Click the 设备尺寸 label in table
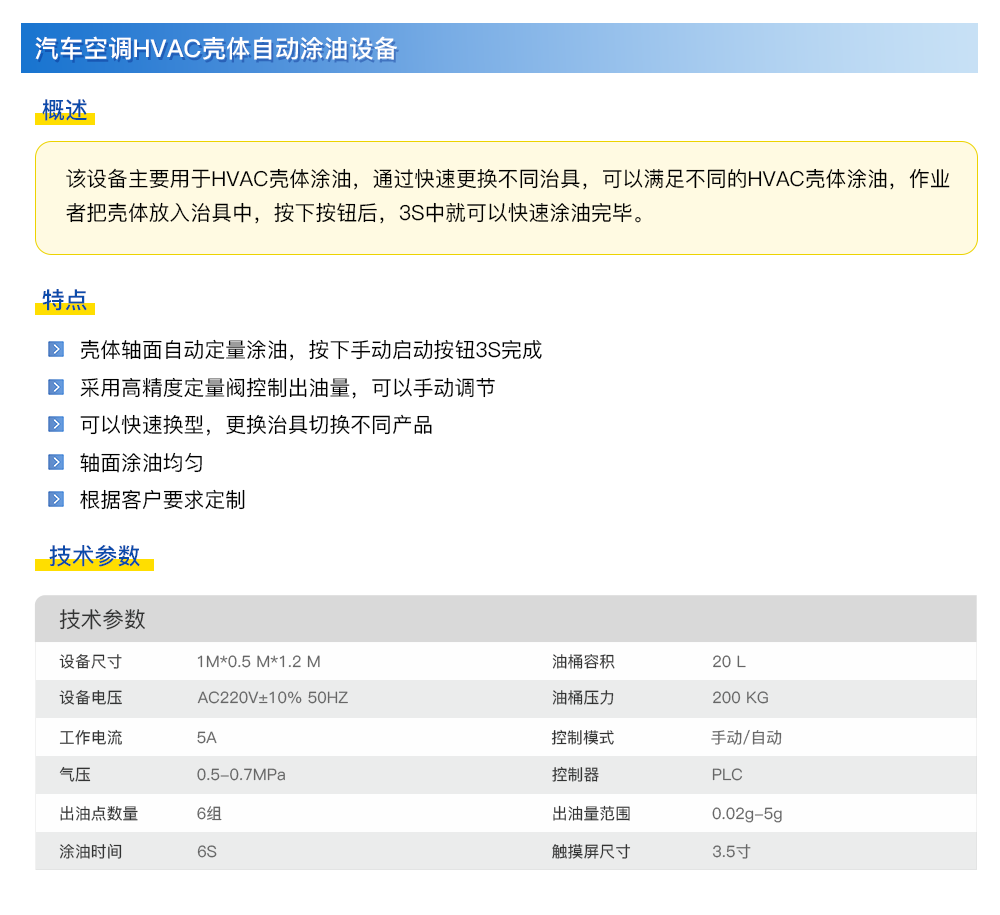This screenshot has width=1000, height=915. coord(90,661)
